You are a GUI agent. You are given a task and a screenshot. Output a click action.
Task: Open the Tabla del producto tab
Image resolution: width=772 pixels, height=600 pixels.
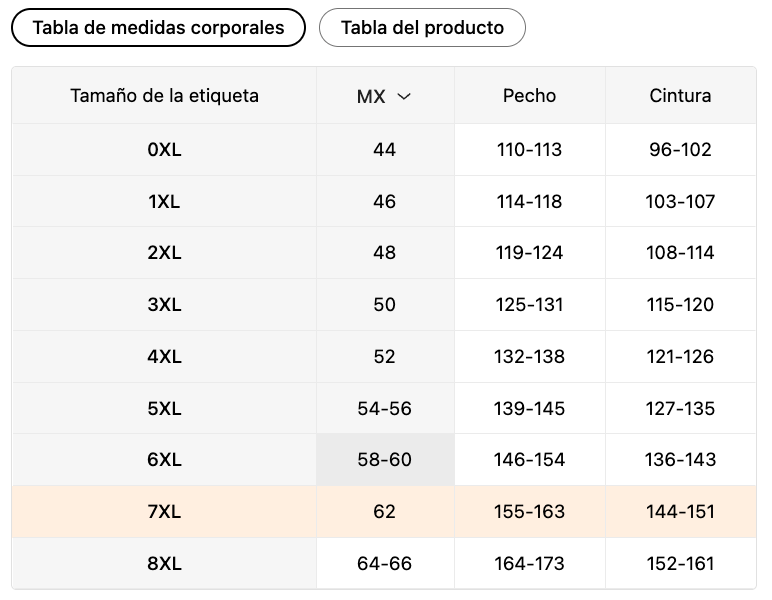pyautogui.click(x=422, y=28)
